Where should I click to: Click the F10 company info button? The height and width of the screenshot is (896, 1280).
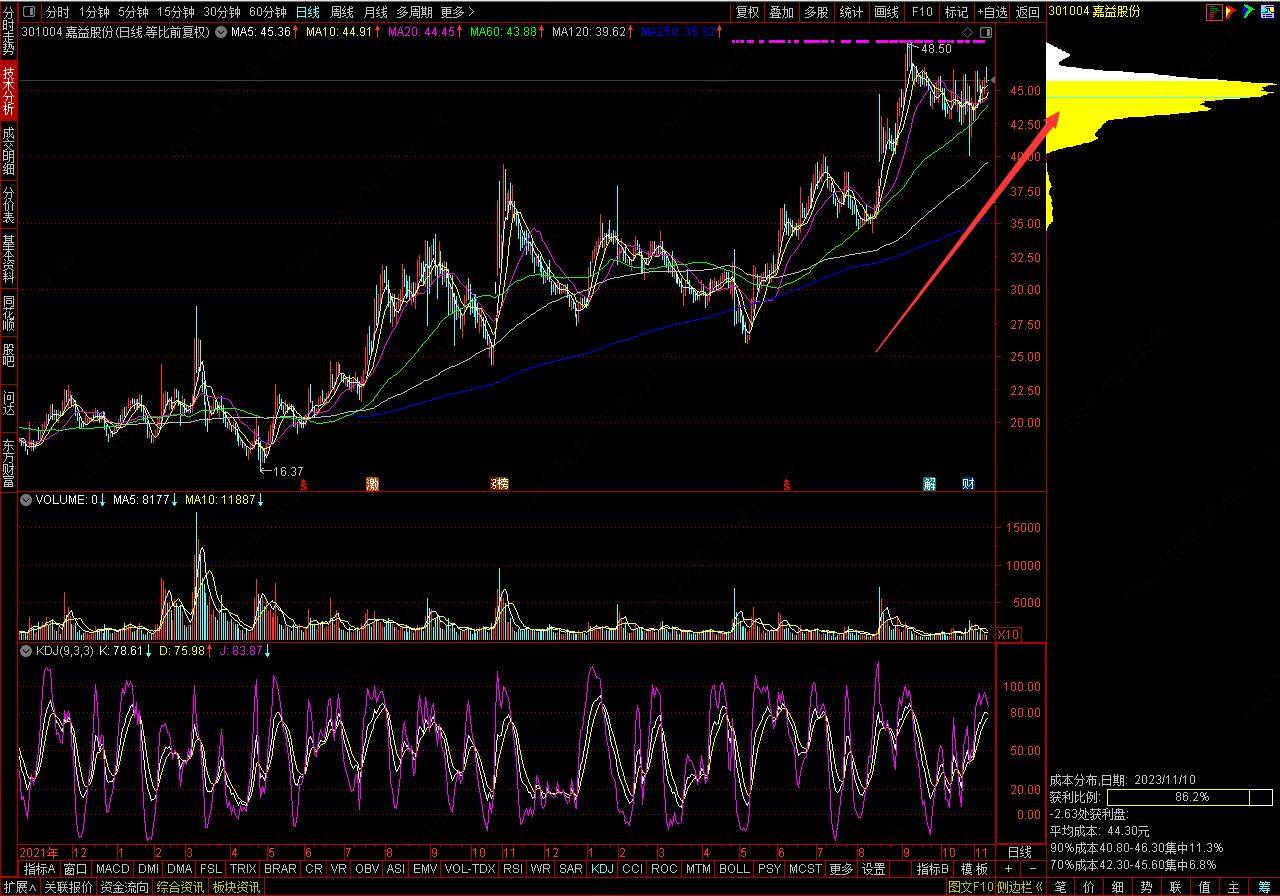[x=922, y=12]
